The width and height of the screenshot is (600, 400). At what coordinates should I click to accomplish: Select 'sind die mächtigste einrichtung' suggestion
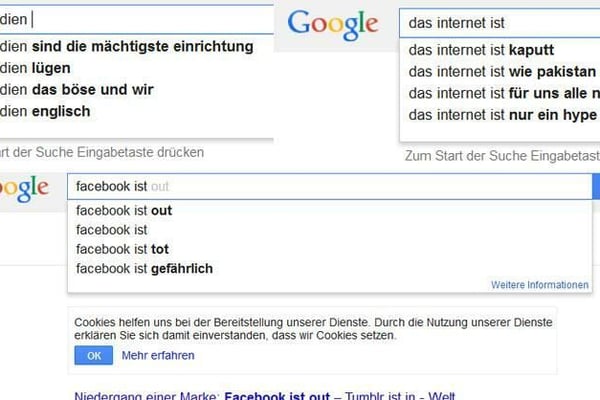coord(127,47)
